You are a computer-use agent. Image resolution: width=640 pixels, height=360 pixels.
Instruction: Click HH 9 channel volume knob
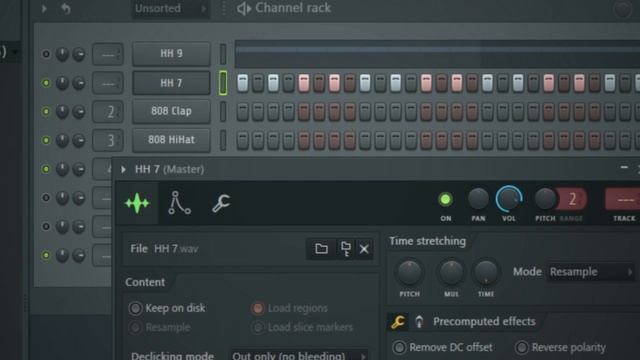(x=79, y=54)
